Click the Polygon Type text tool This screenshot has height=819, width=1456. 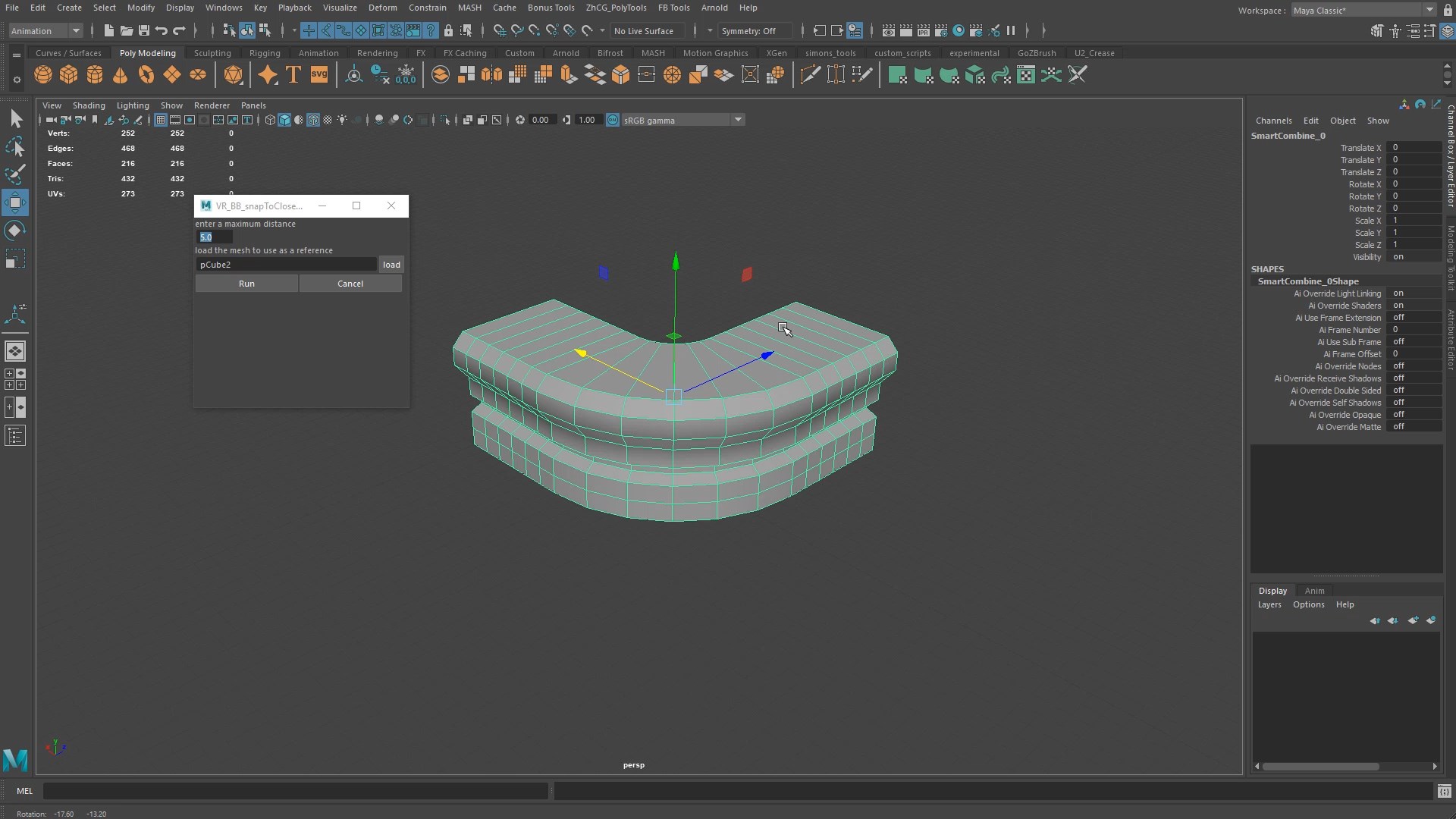pyautogui.click(x=293, y=75)
